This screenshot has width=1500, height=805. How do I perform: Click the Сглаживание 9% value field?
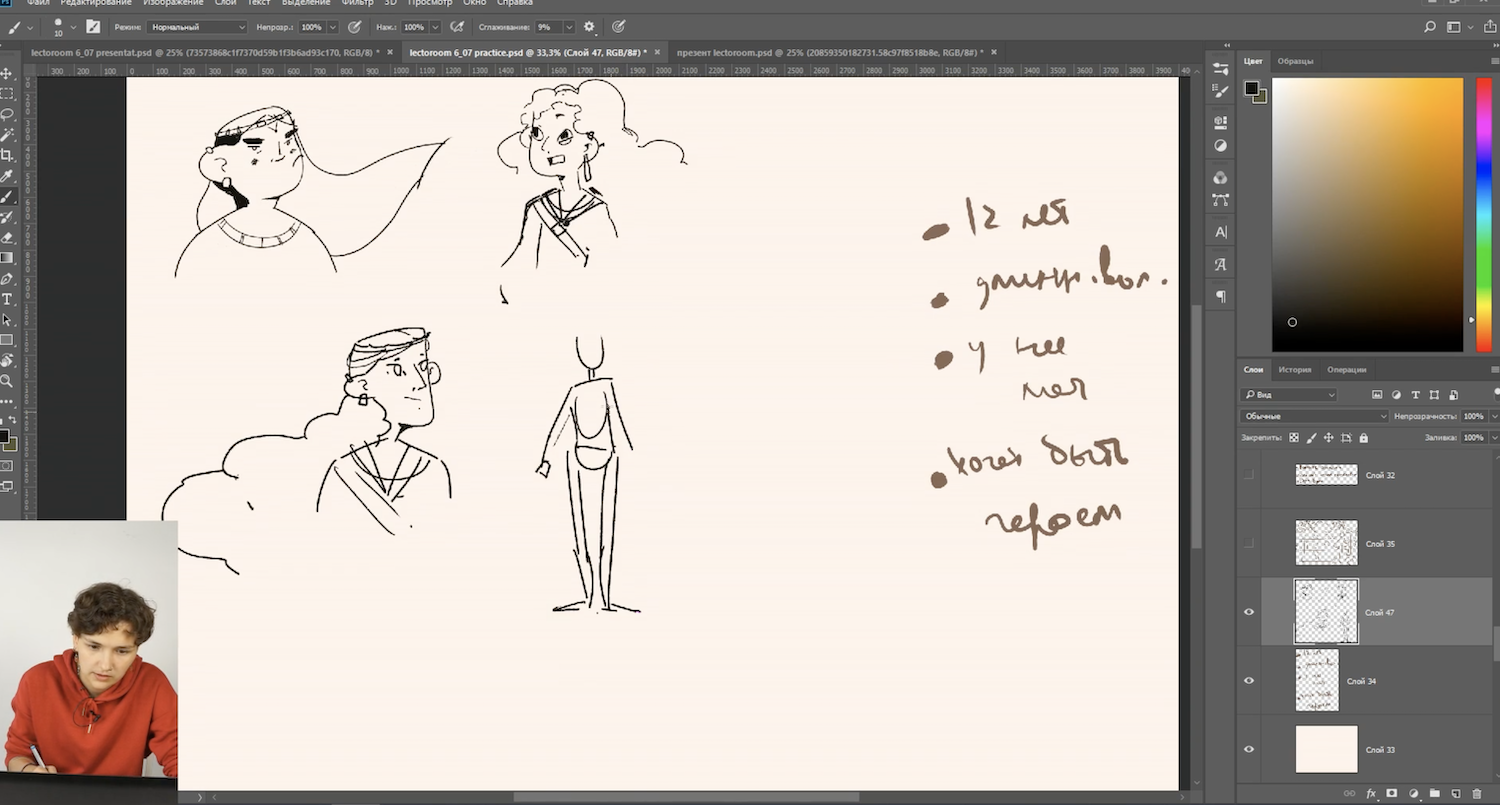tap(548, 27)
